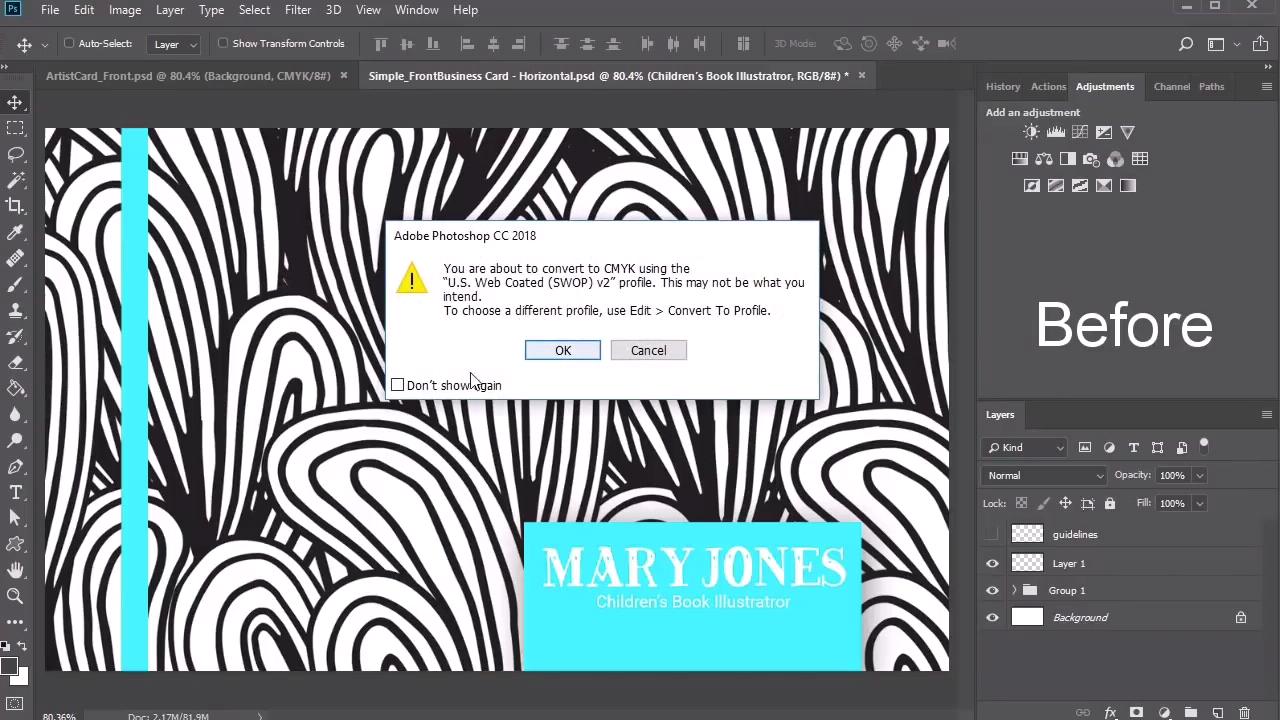Hide the Layer 1 layer
Screen dimensions: 1280x720
(992, 563)
